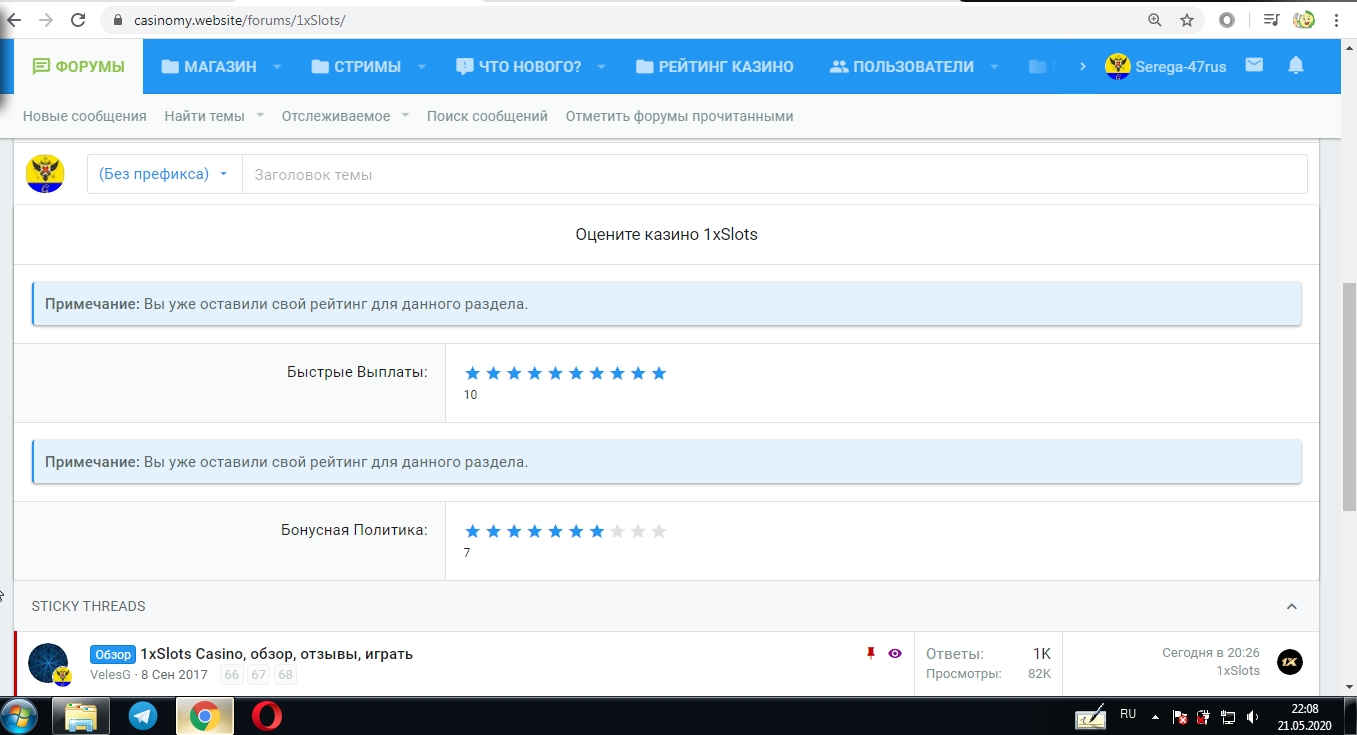Screen dimensions: 1357x735
Task: Click the 1xSlots last poster avatar
Action: pos(1290,662)
